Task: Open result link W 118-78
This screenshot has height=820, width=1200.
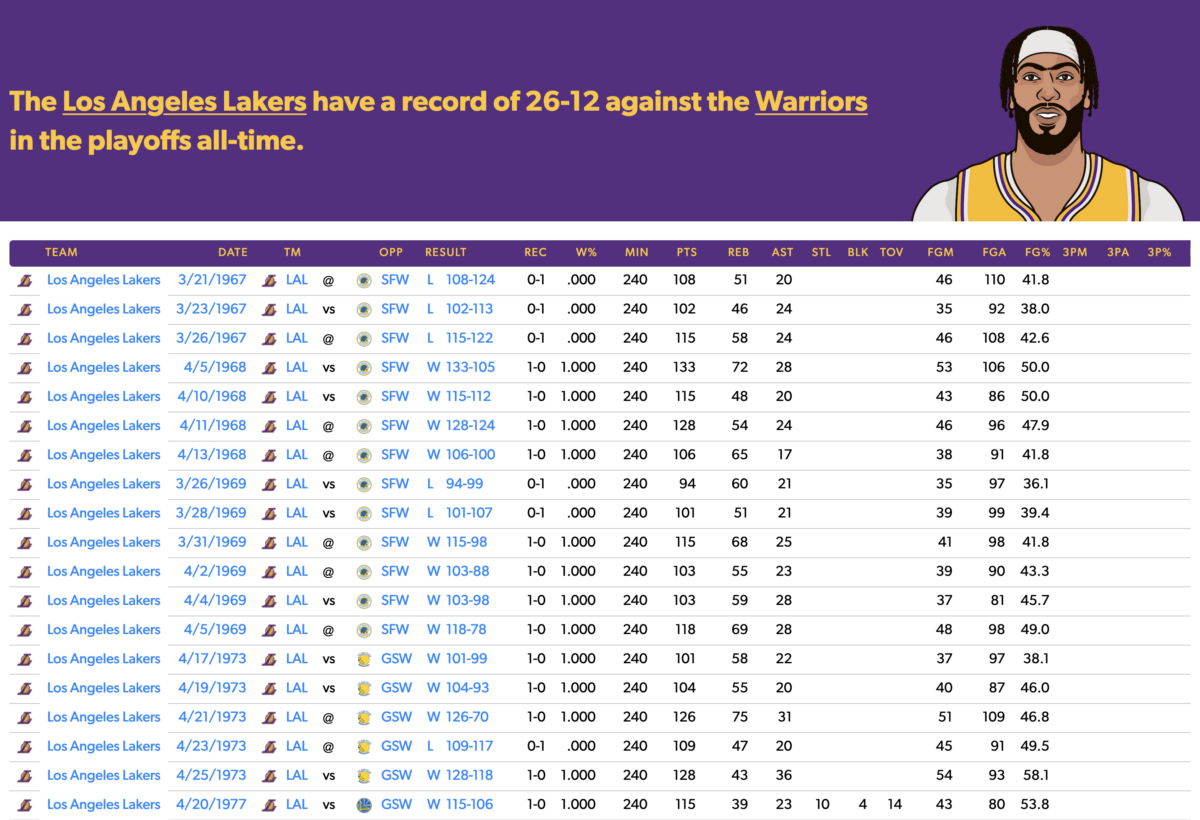Action: (457, 630)
